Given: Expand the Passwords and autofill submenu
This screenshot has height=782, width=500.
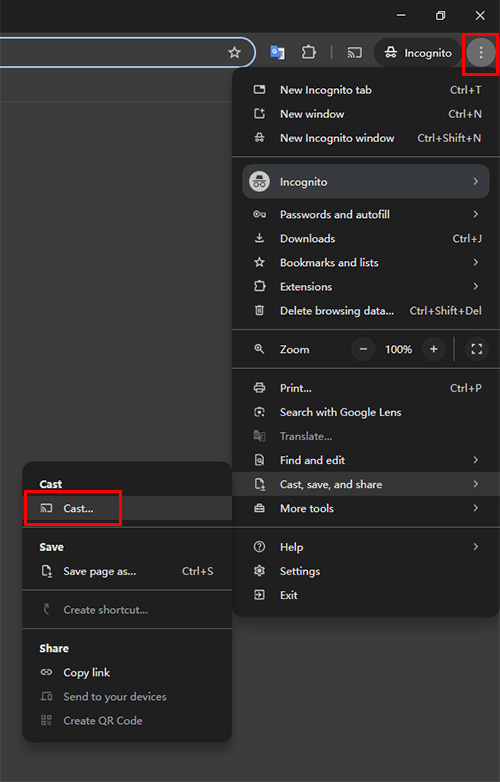Looking at the screenshot, I should click(366, 214).
